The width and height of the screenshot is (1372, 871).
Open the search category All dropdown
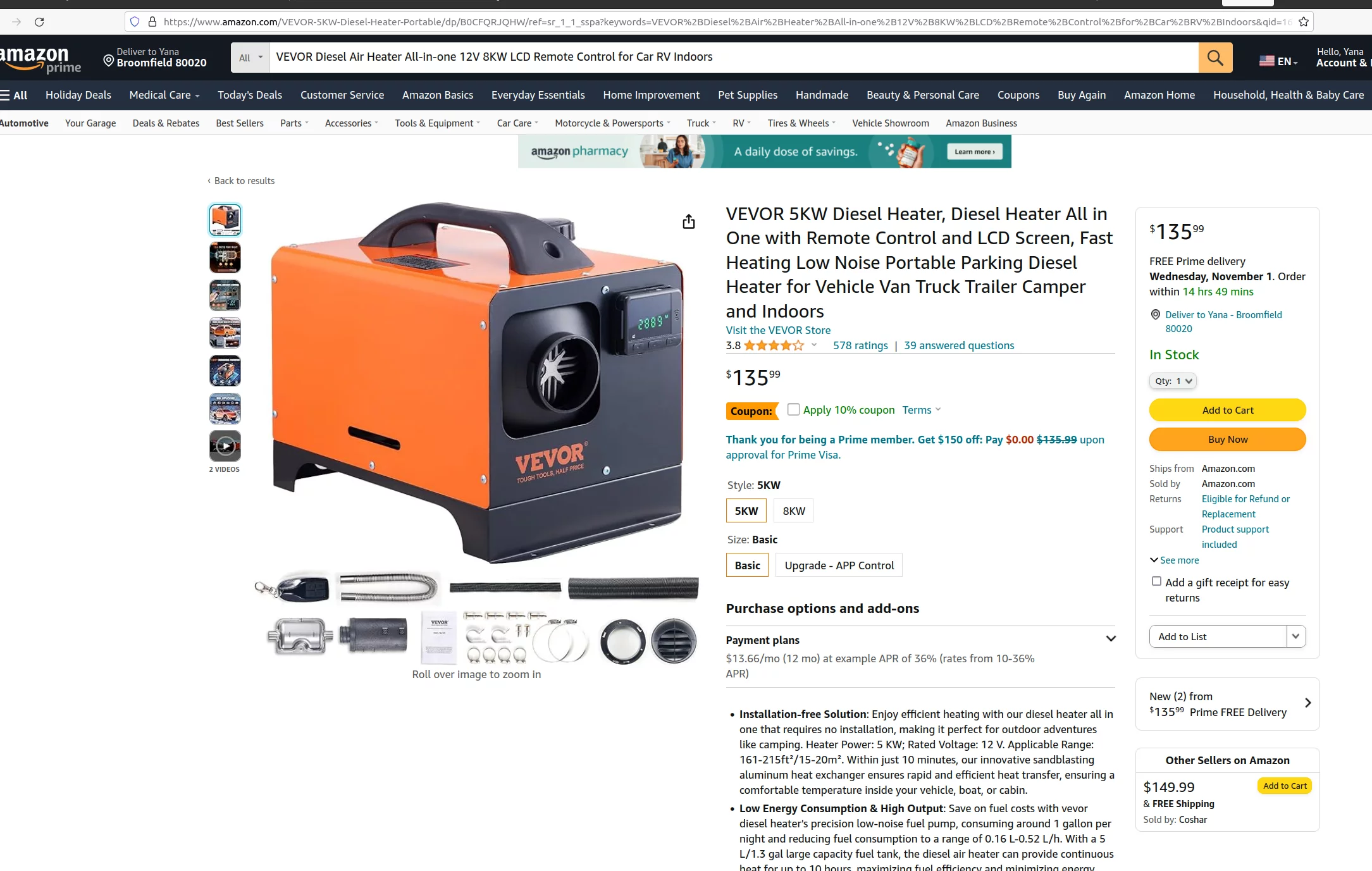(x=250, y=58)
